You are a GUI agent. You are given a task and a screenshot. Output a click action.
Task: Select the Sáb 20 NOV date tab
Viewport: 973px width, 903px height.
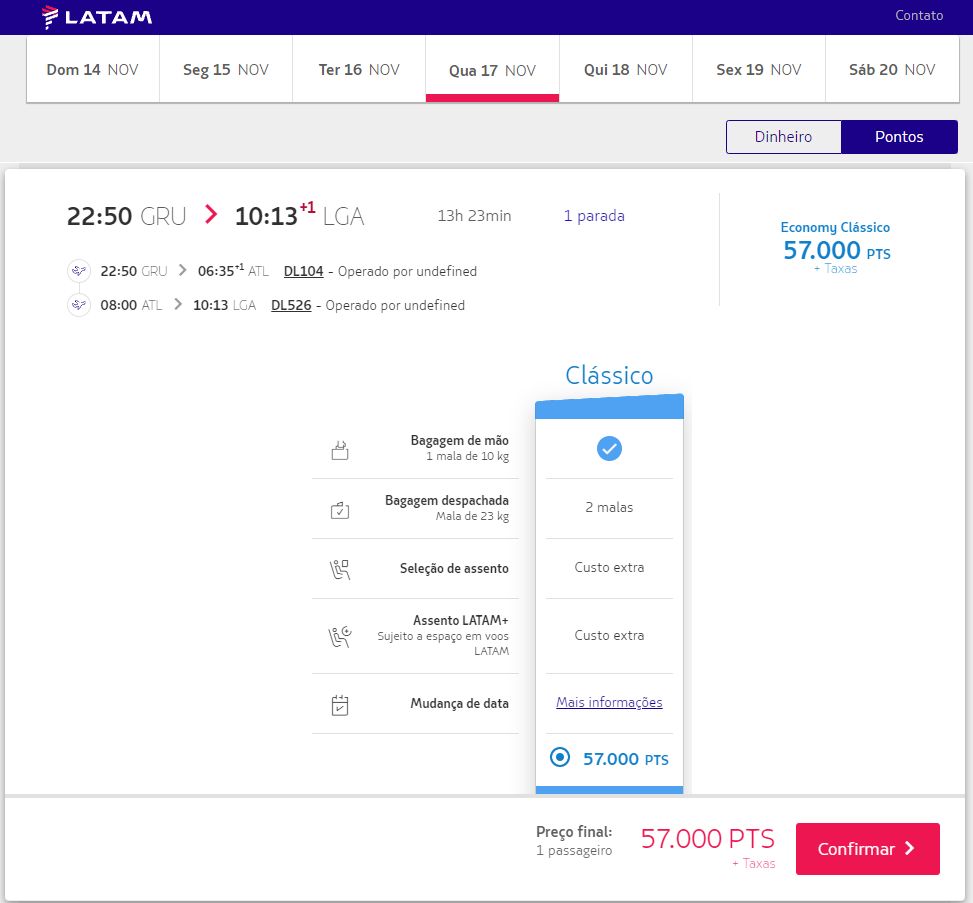(892, 69)
